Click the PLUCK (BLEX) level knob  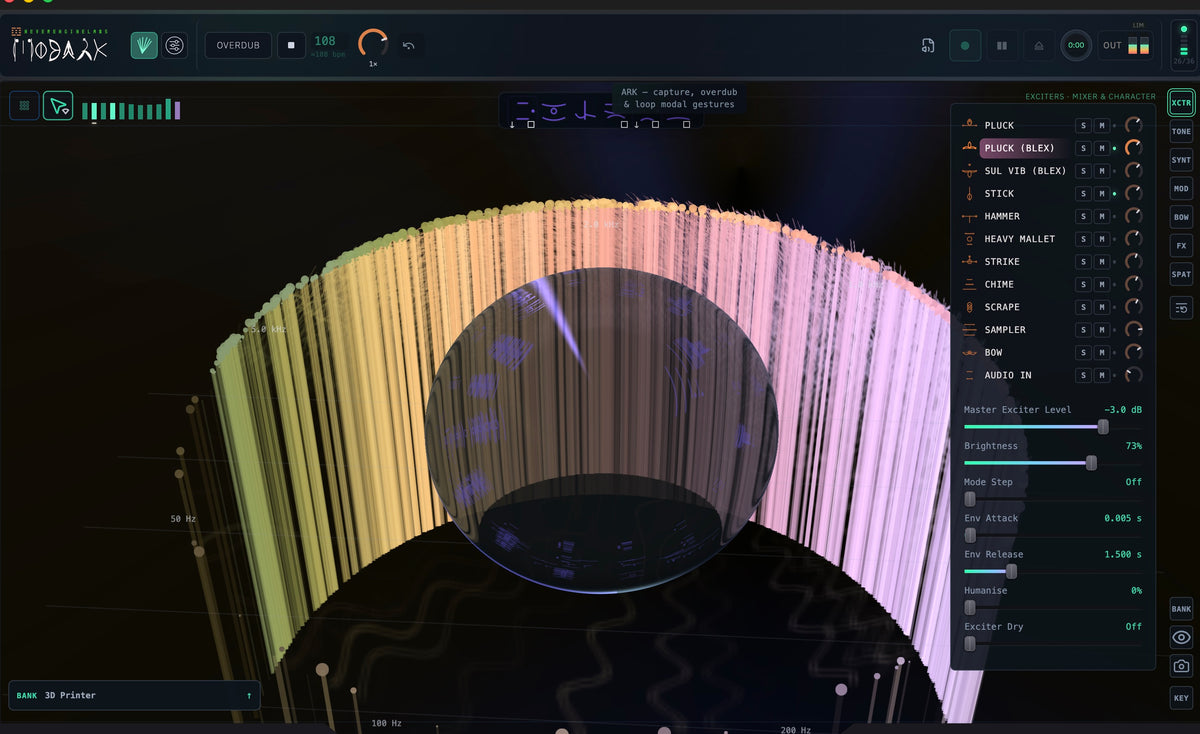coord(1133,148)
